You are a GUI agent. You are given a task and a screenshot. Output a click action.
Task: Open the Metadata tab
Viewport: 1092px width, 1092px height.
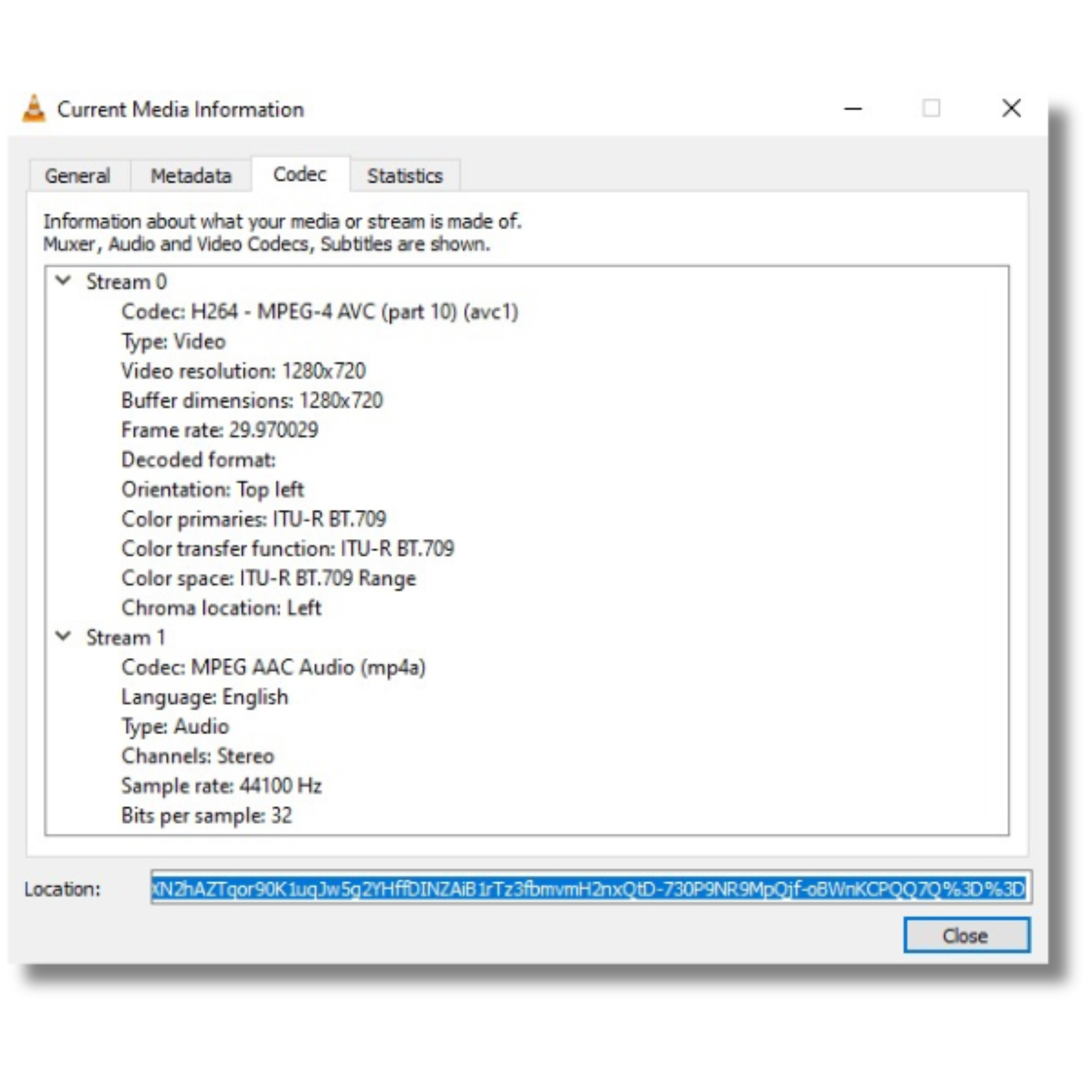[x=190, y=176]
